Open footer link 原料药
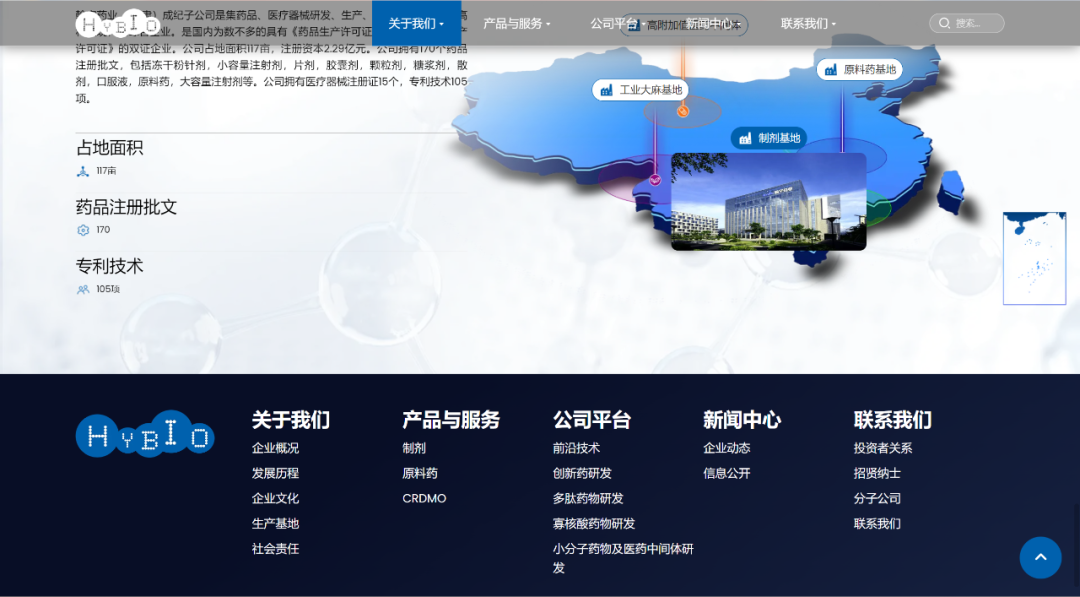 tap(420, 474)
